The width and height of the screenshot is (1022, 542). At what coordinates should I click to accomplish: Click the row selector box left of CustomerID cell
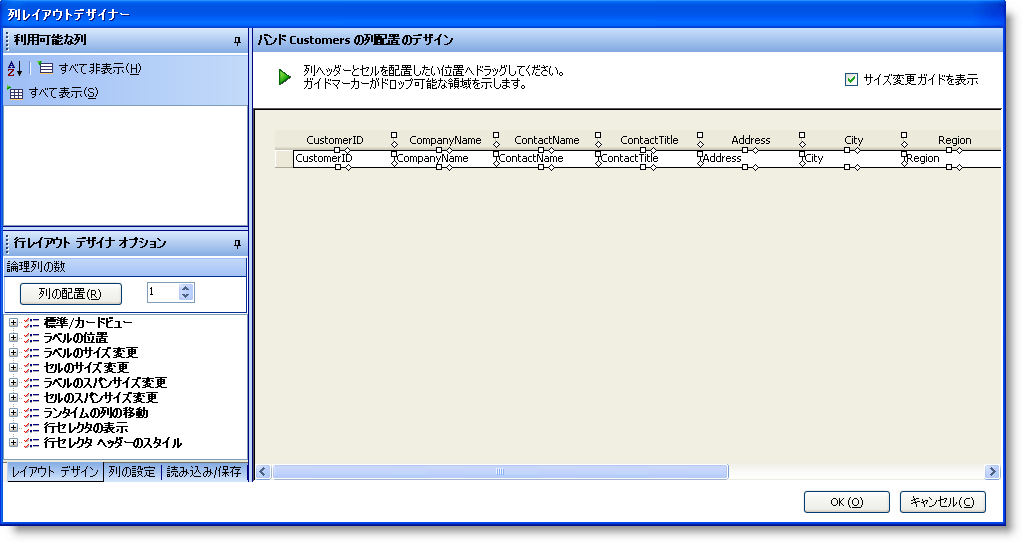(x=284, y=158)
